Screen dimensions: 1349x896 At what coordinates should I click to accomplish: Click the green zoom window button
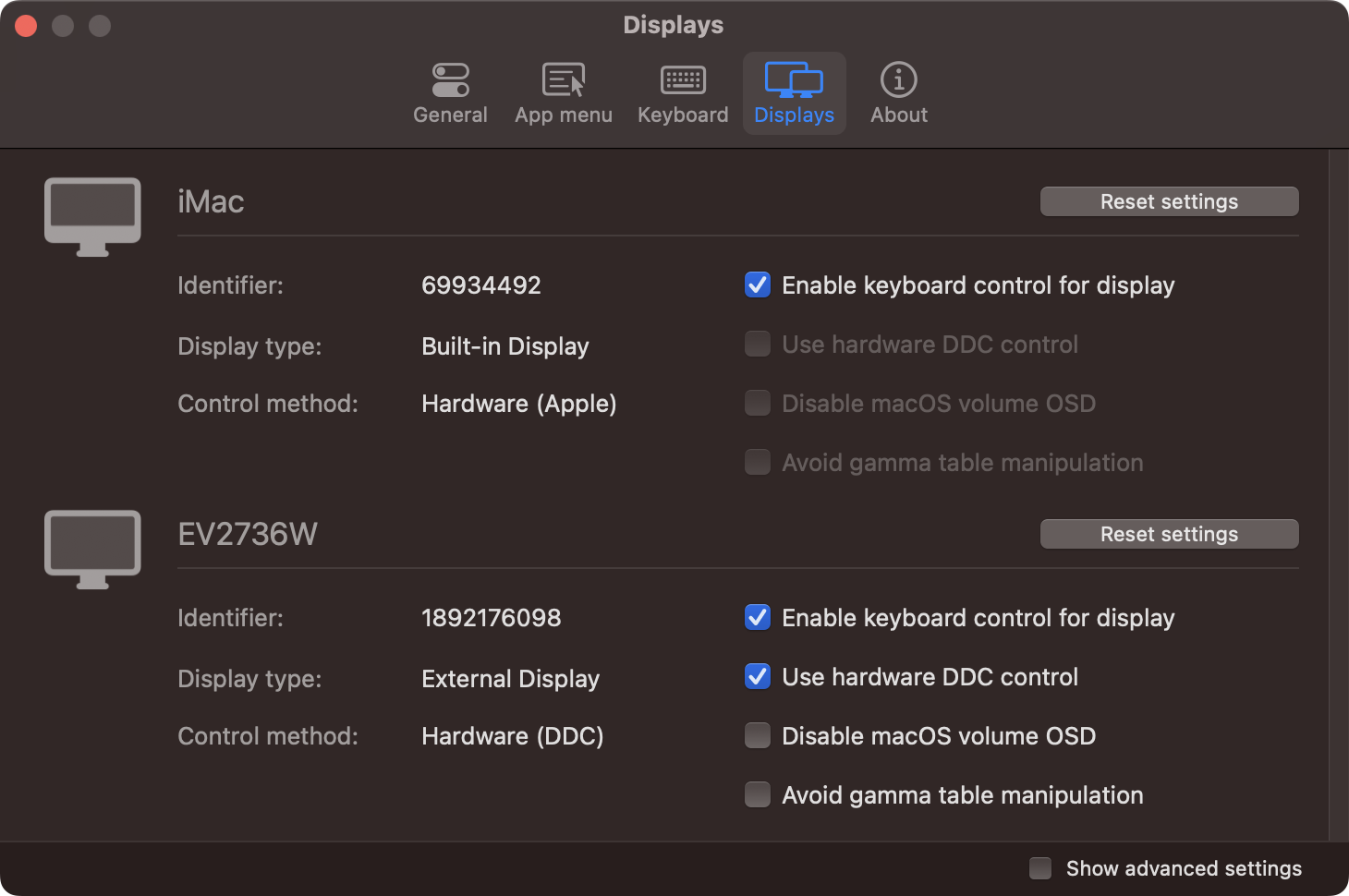tap(98, 25)
